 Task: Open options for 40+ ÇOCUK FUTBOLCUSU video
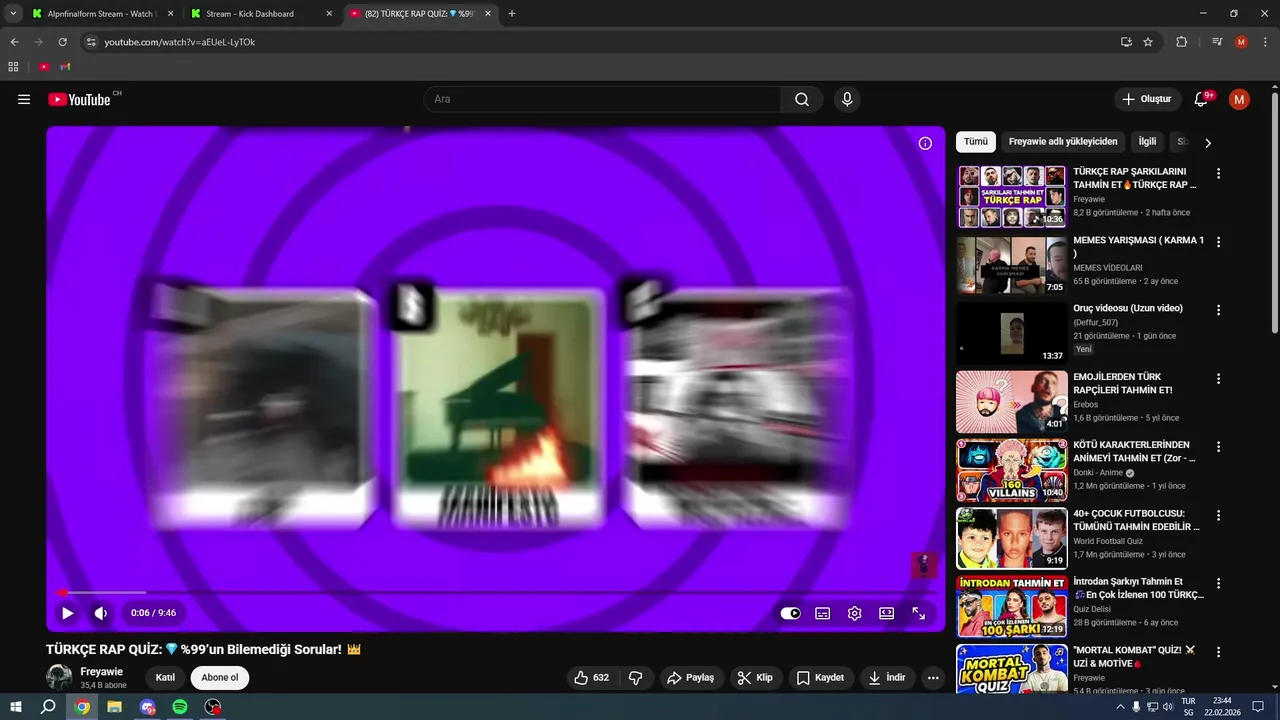[1218, 515]
